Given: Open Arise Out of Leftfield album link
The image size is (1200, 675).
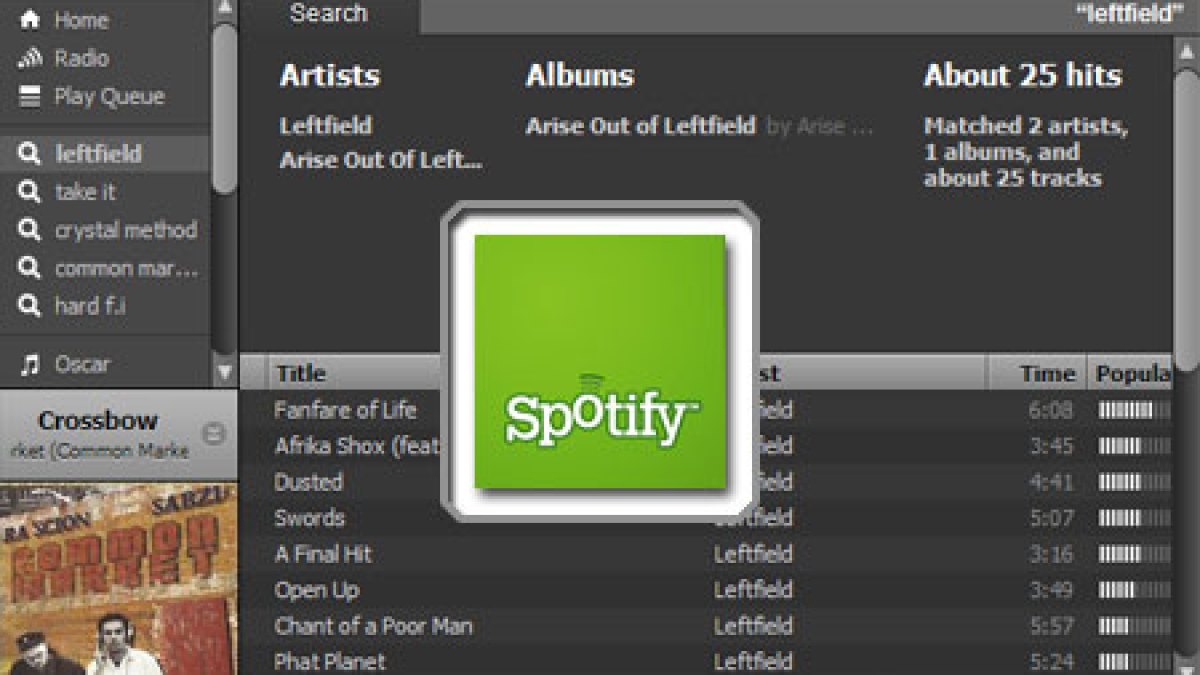Looking at the screenshot, I should coord(641,126).
